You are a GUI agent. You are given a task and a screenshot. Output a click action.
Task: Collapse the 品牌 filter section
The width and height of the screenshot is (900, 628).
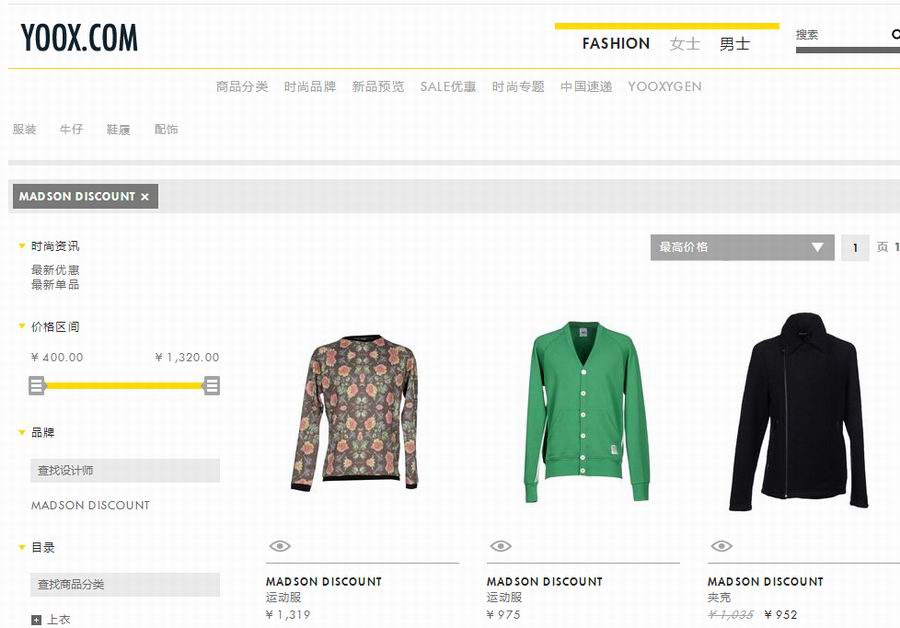22,432
